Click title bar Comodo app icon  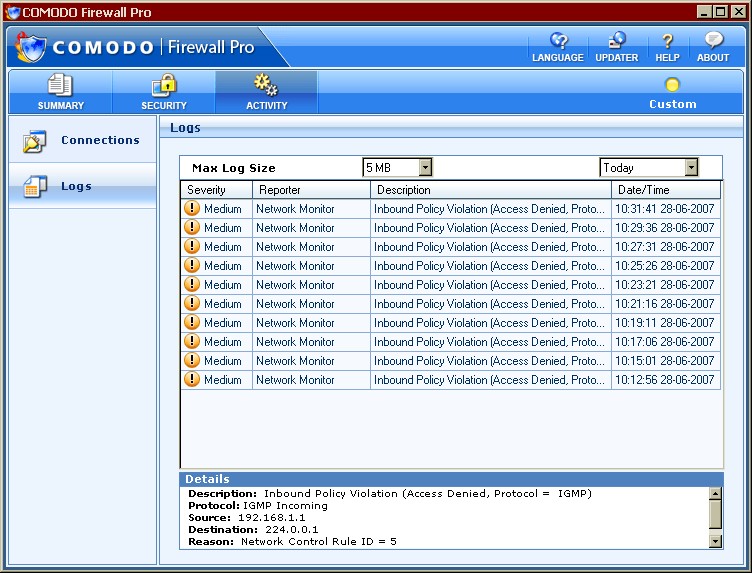(x=14, y=12)
